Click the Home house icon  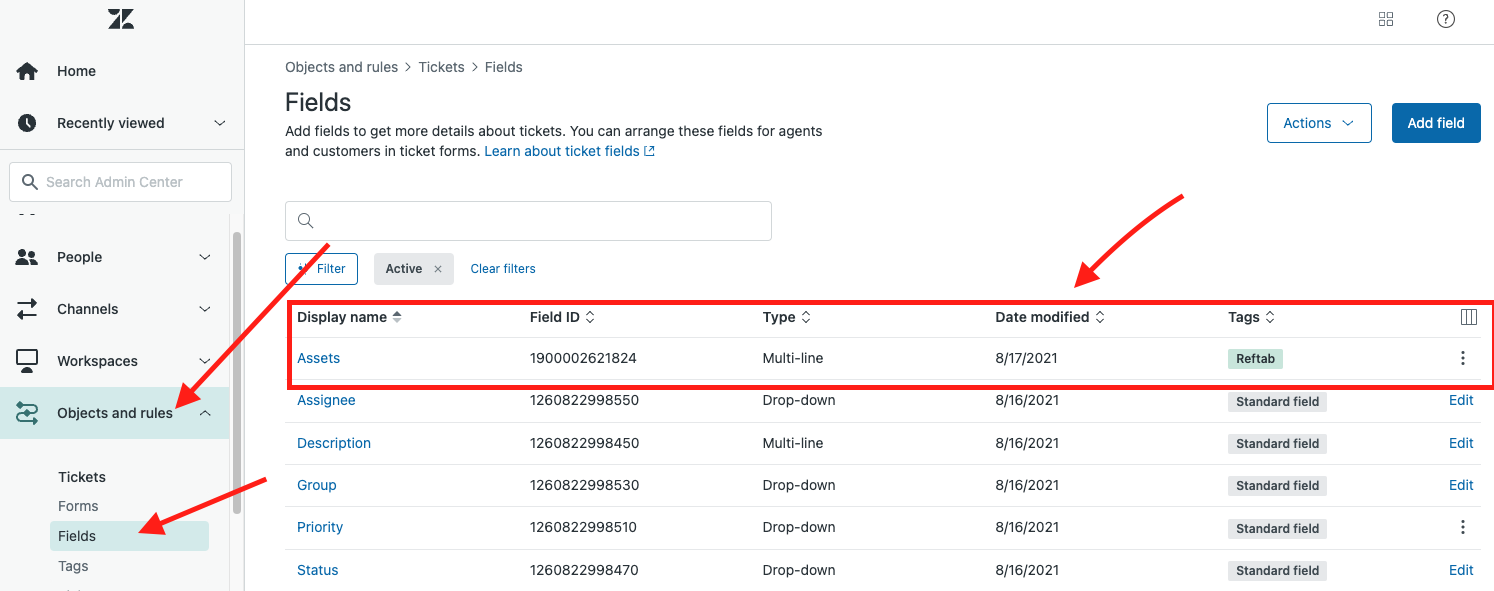click(x=27, y=71)
